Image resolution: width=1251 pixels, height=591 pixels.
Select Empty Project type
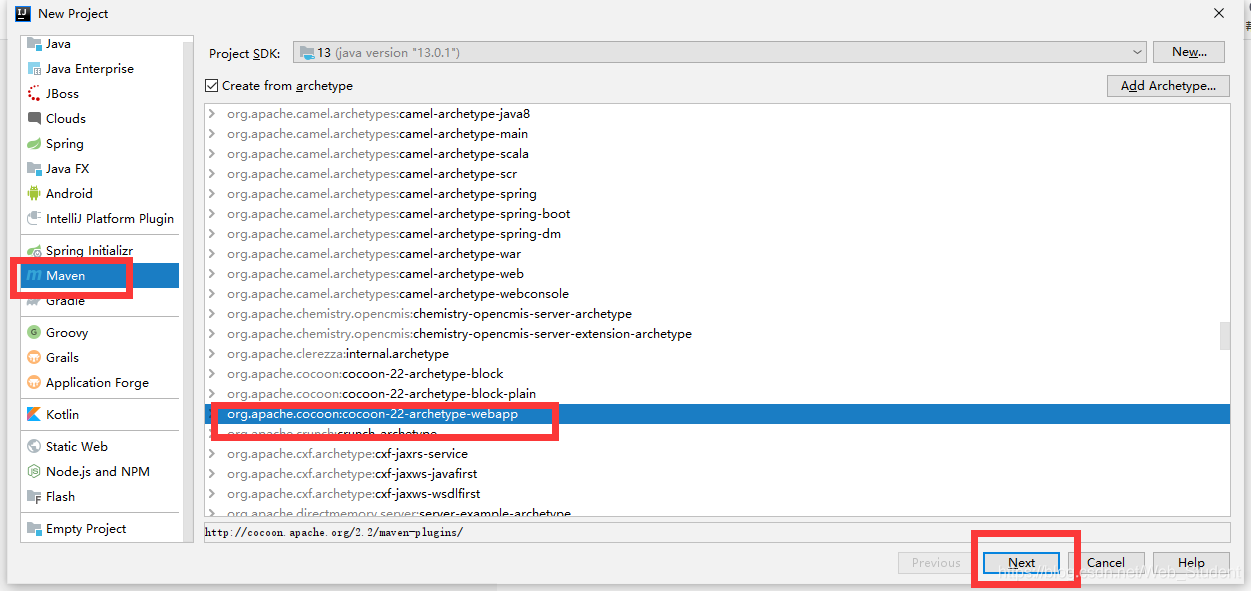click(x=100, y=529)
